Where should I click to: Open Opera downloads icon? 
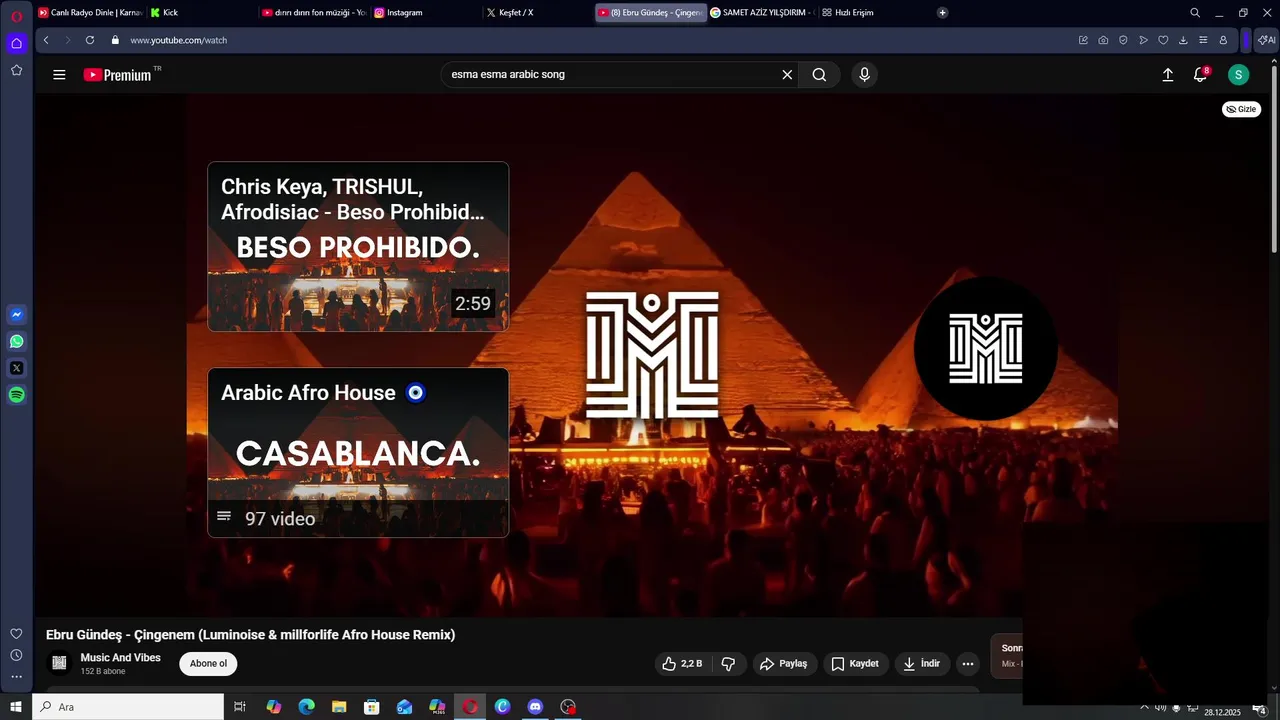tap(1183, 40)
